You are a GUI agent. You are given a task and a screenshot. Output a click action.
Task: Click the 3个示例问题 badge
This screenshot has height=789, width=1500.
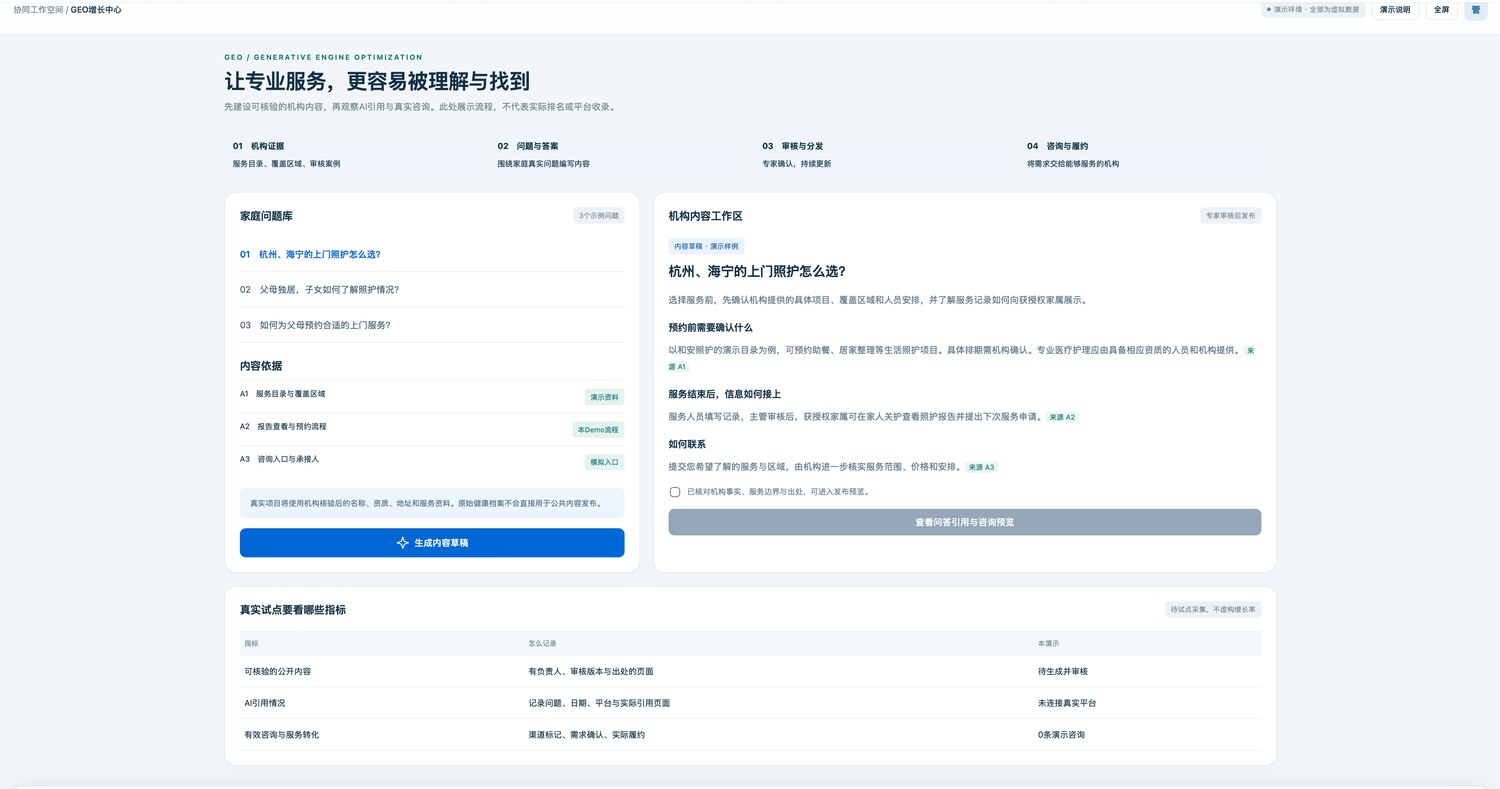click(x=599, y=215)
